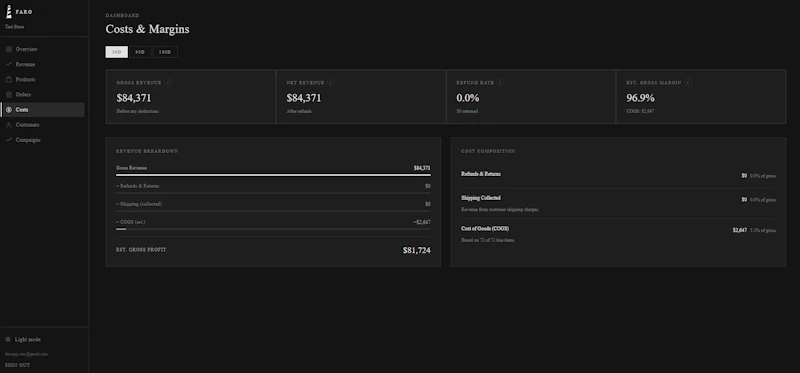Click the Gross Revenue card value $84,371
This screenshot has width=800, height=373.
tap(134, 98)
